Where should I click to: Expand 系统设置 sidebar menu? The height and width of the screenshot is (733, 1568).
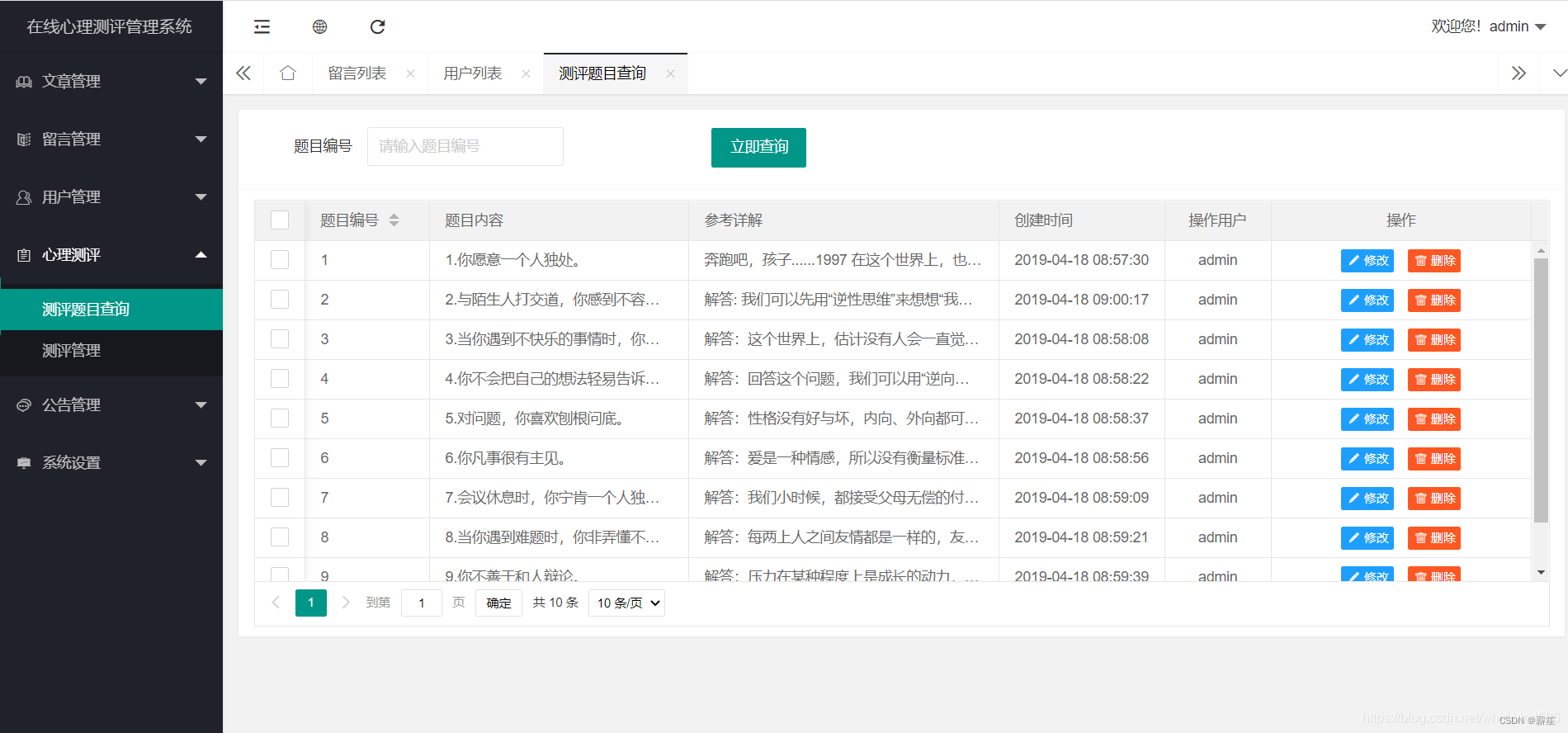111,462
